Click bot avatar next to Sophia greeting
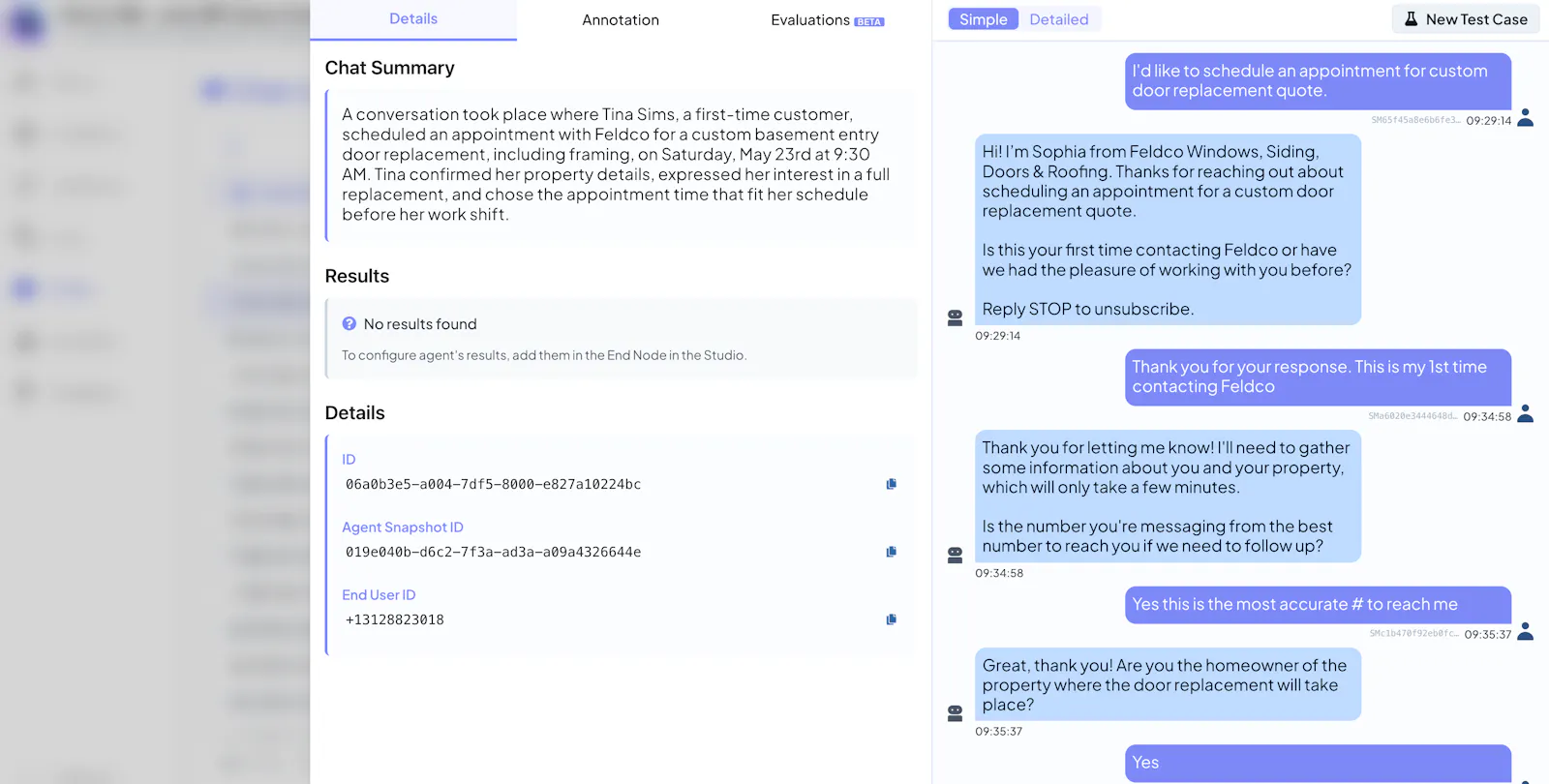 pyautogui.click(x=956, y=317)
